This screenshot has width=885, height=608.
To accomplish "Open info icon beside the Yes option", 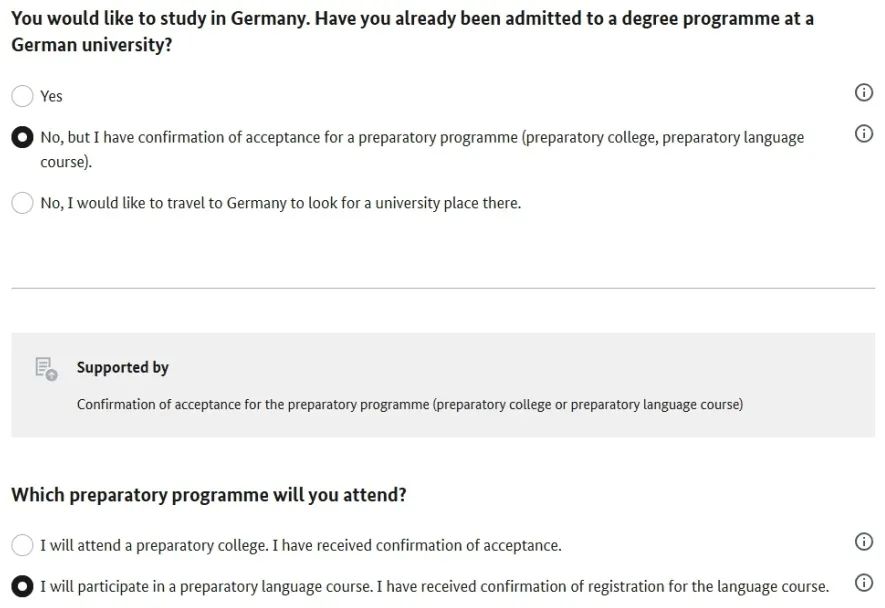I will pyautogui.click(x=864, y=92).
